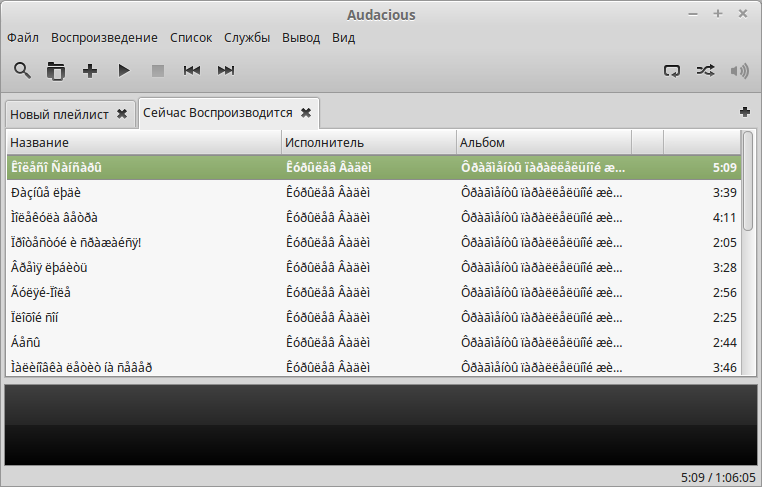Select the track lasting 2:25
762x487 pixels.
point(374,318)
